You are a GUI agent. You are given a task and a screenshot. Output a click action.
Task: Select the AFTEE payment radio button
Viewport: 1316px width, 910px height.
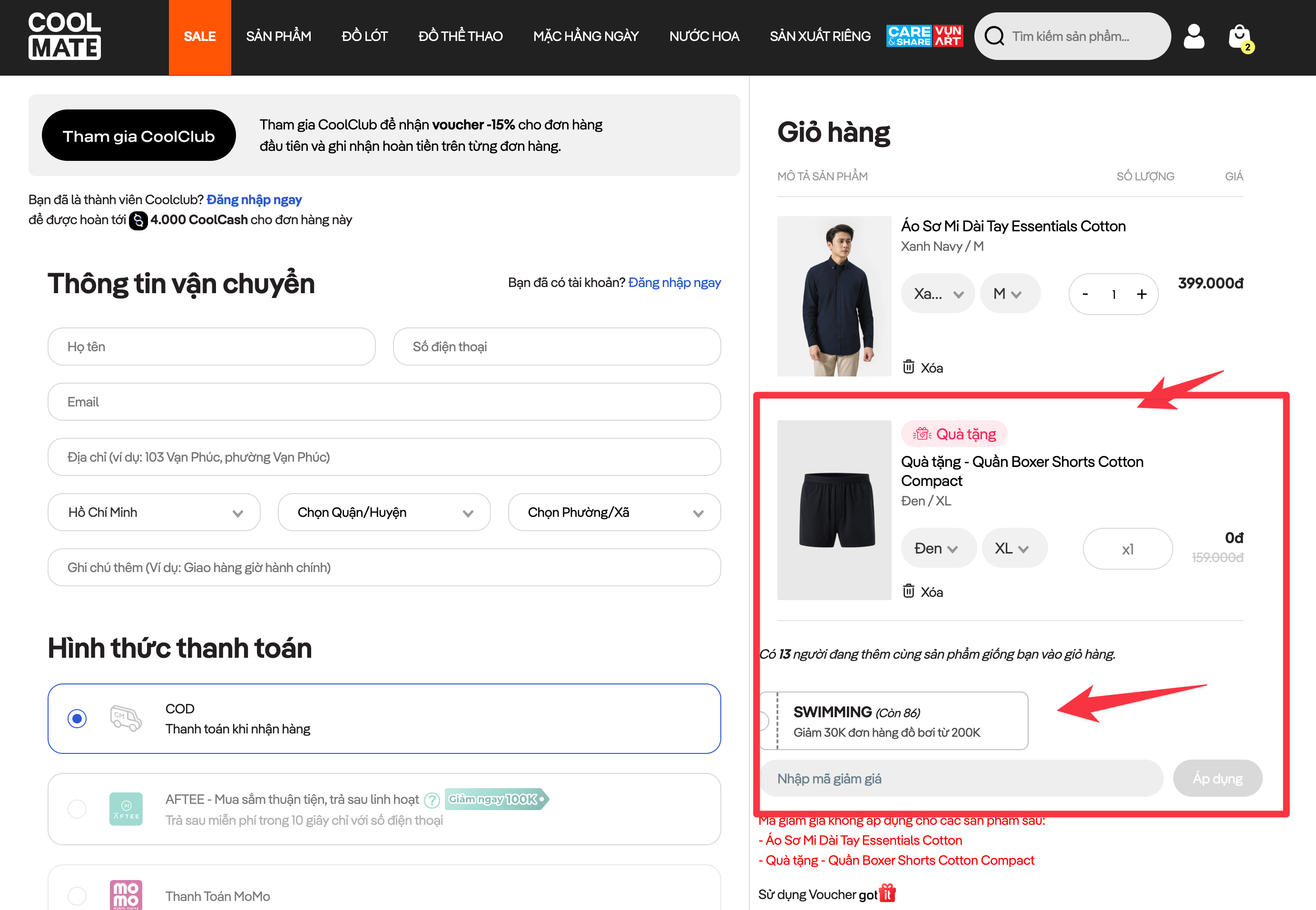pos(77,809)
